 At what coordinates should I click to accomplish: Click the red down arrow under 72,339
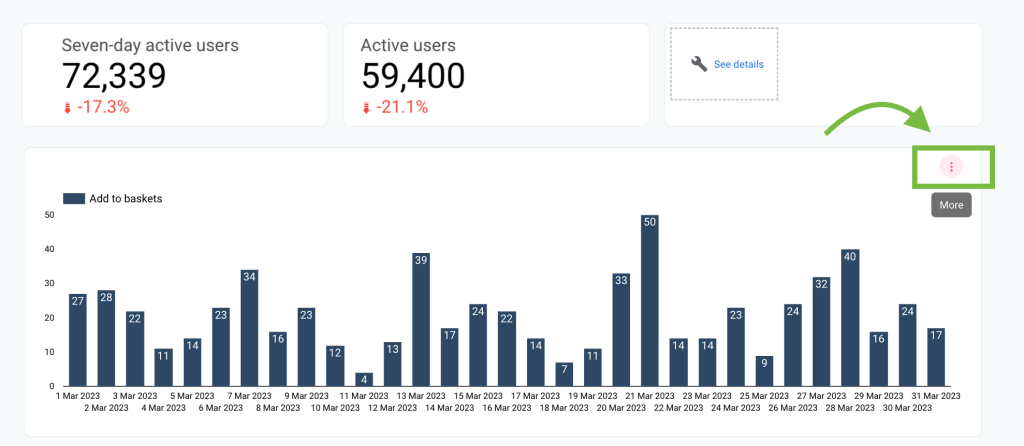[x=67, y=108]
